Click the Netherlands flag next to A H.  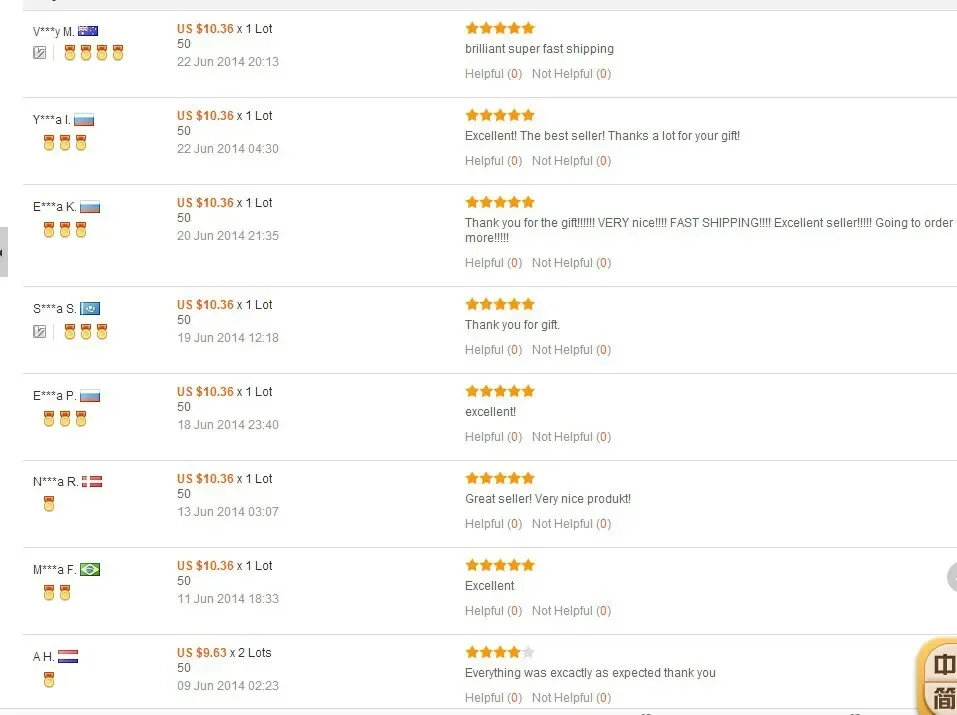68,657
